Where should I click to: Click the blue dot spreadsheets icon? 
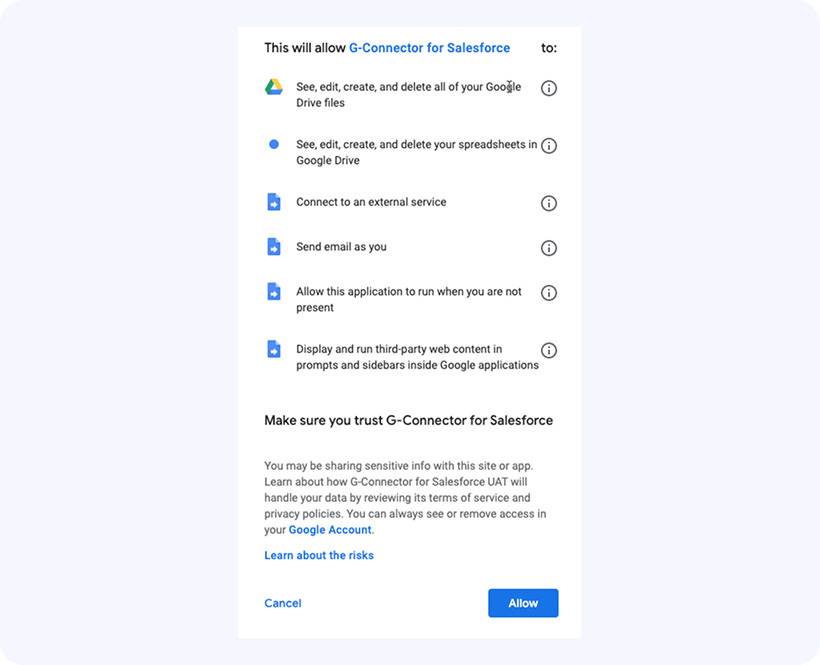274,145
